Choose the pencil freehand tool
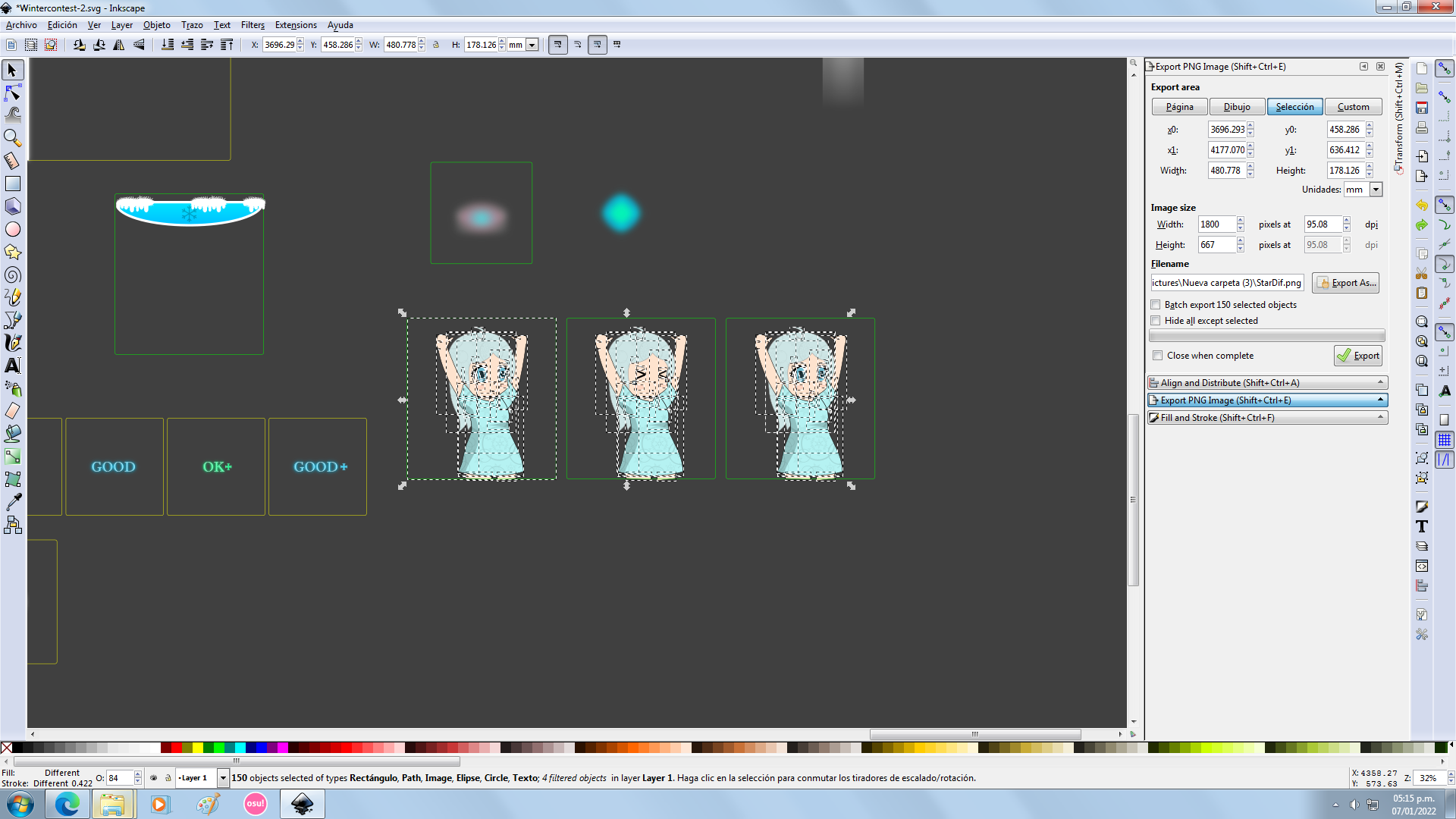1456x819 pixels. pos(12,297)
